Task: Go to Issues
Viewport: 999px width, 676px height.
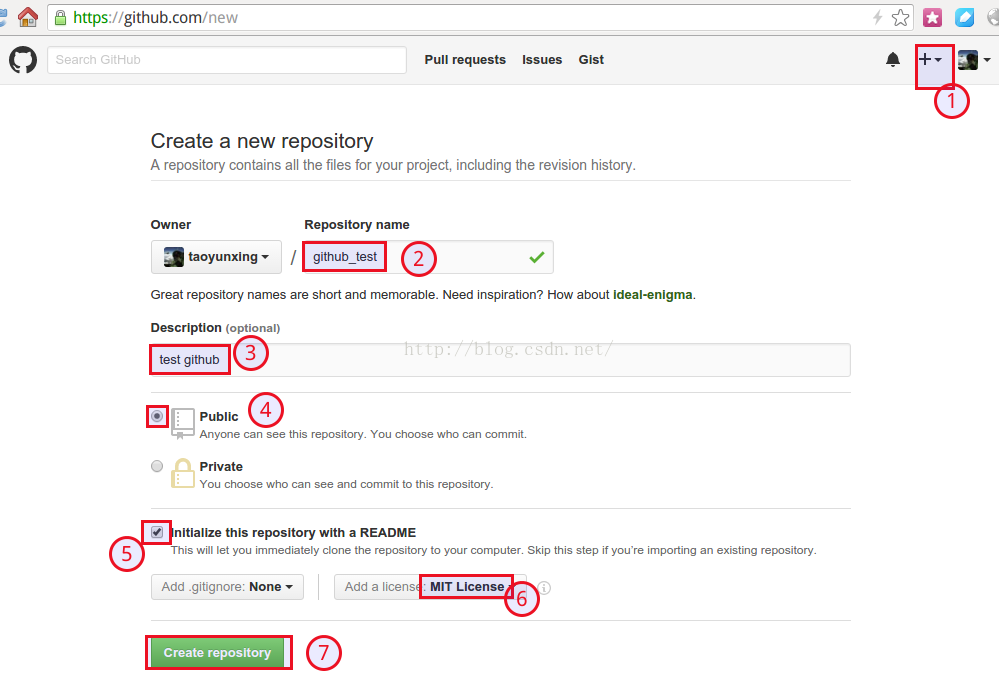Action: (x=542, y=60)
